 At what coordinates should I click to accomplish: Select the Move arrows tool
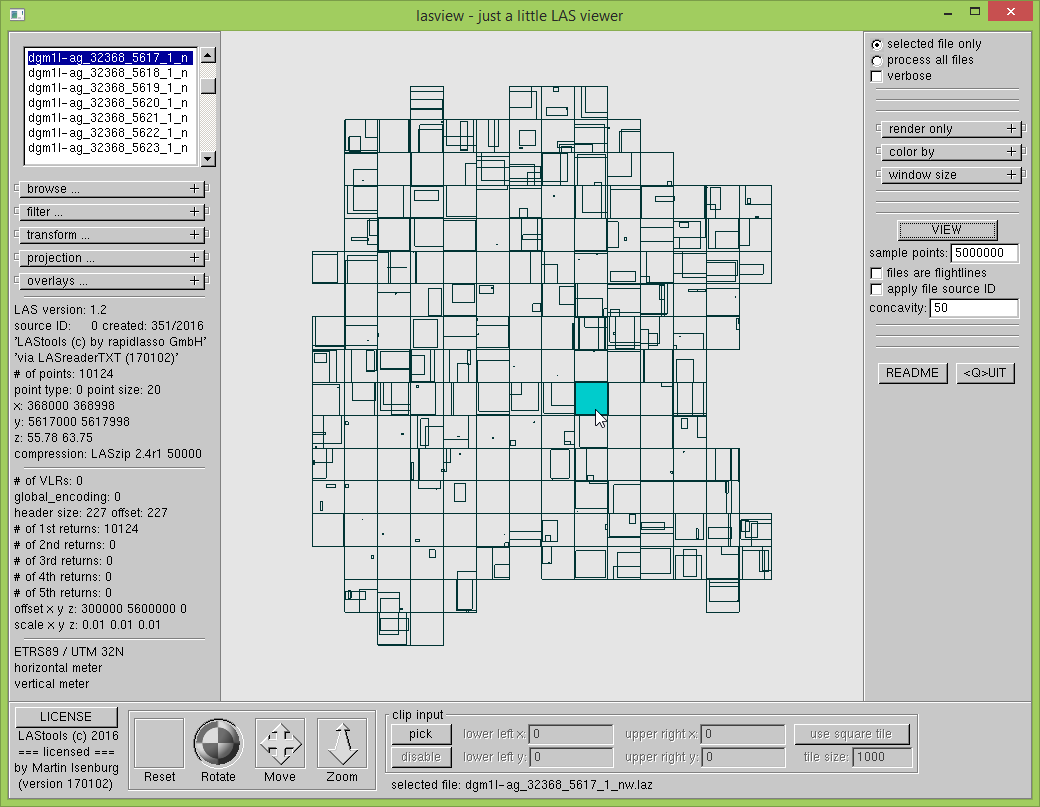[280, 744]
